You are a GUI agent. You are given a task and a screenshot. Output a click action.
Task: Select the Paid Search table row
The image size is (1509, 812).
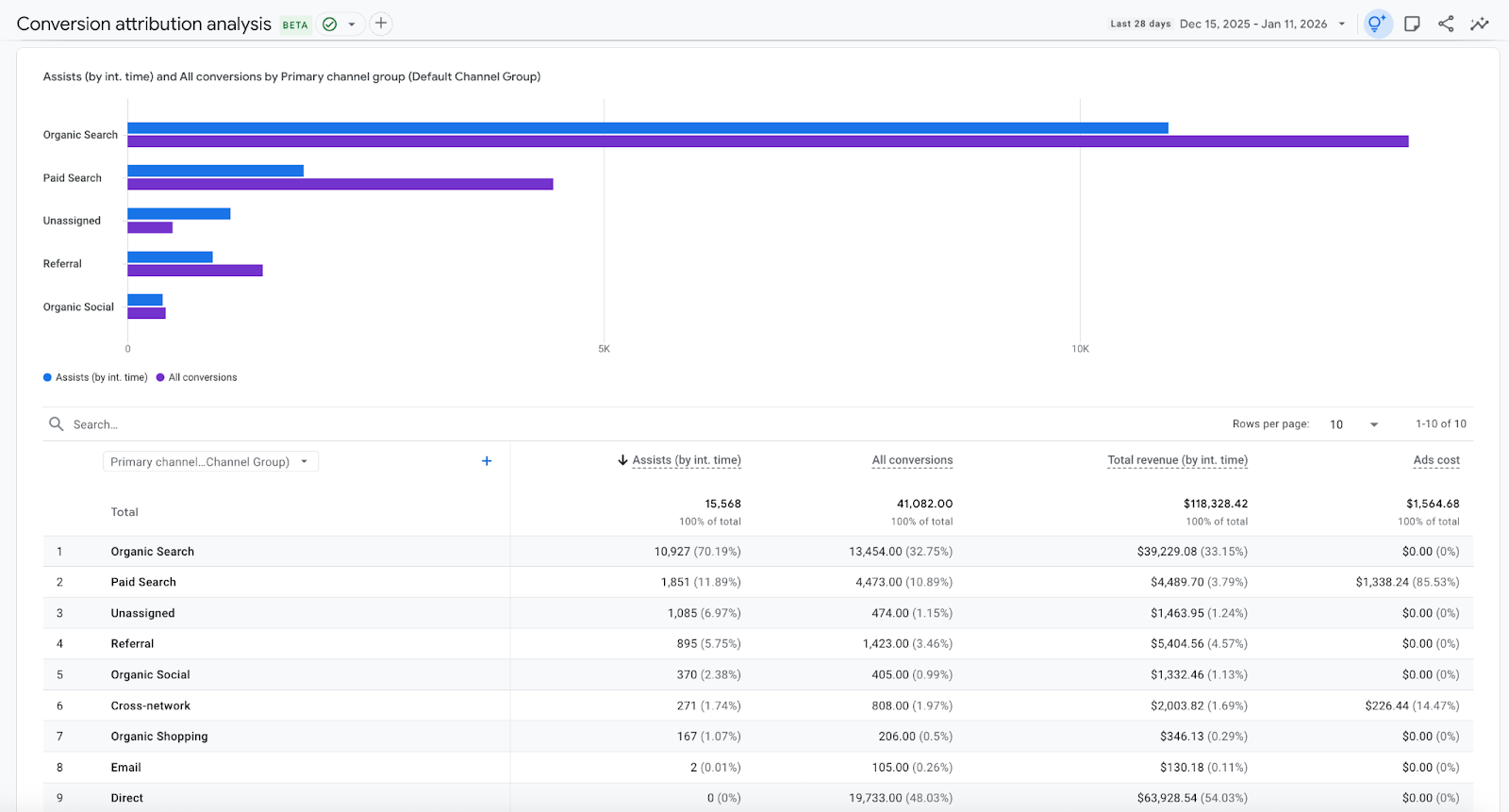143,582
